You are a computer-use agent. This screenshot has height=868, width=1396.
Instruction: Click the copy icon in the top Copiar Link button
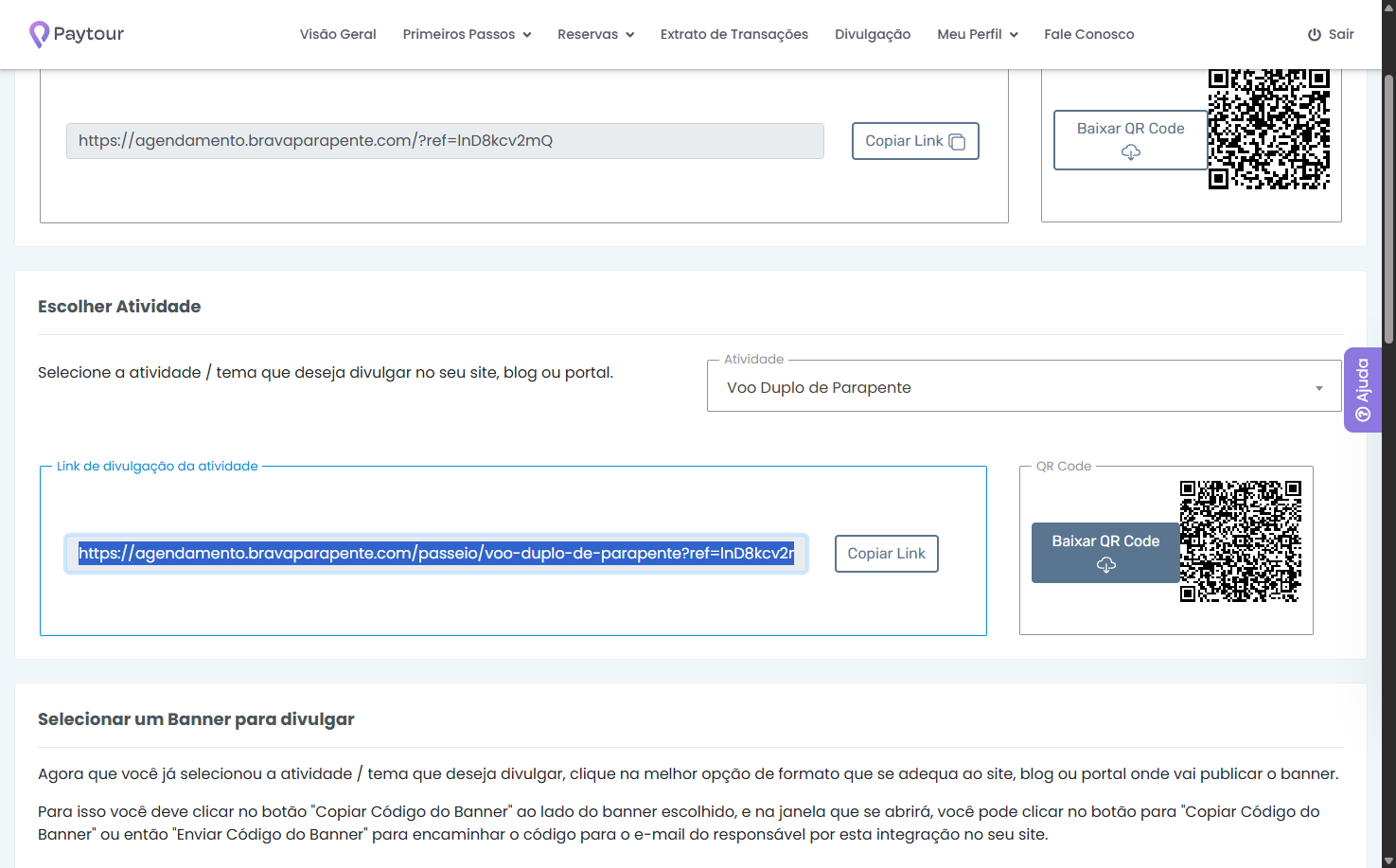pos(957,141)
